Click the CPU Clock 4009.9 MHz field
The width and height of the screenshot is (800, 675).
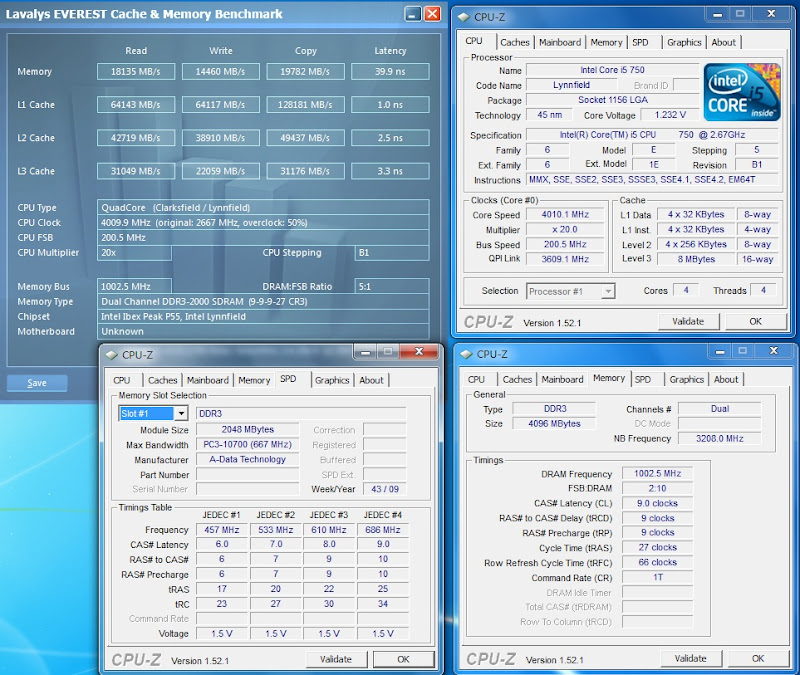263,222
